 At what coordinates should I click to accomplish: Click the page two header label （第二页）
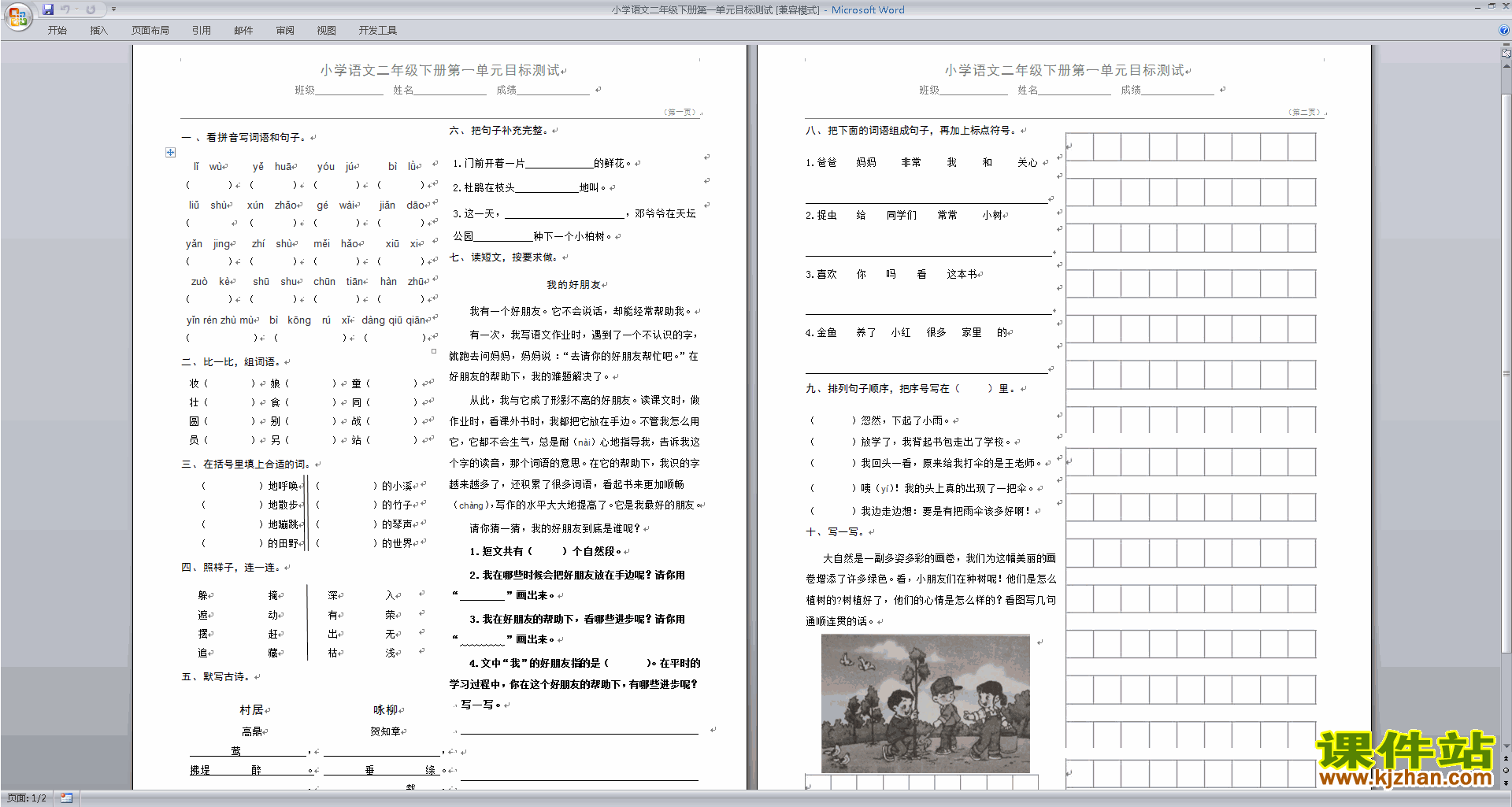(1304, 113)
